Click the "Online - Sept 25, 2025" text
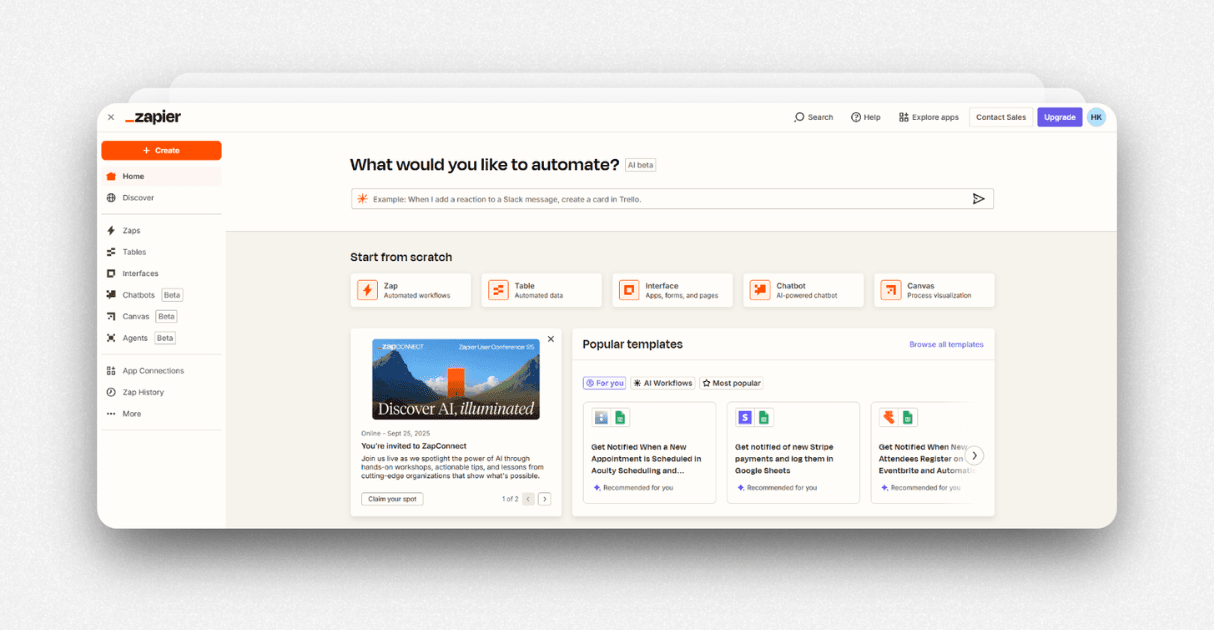 (396, 433)
